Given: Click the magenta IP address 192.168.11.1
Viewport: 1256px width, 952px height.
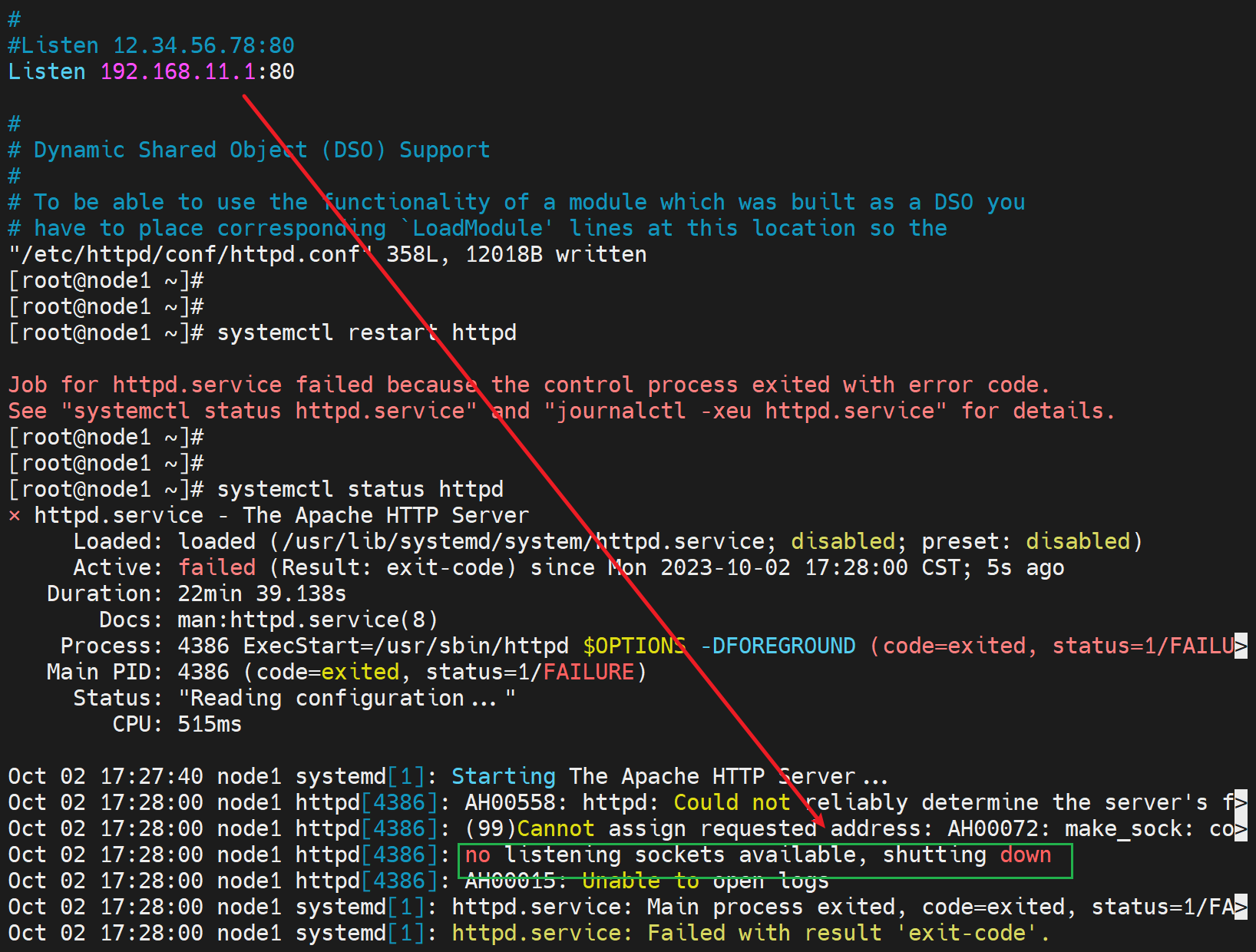Looking at the screenshot, I should (x=177, y=72).
